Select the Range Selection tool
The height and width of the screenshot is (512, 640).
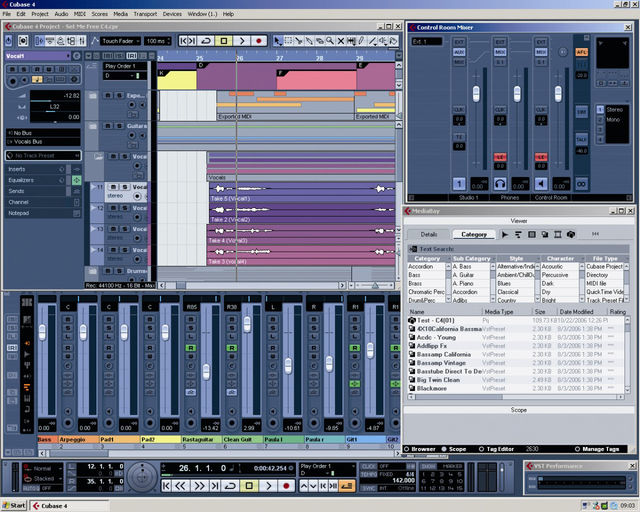click(288, 41)
